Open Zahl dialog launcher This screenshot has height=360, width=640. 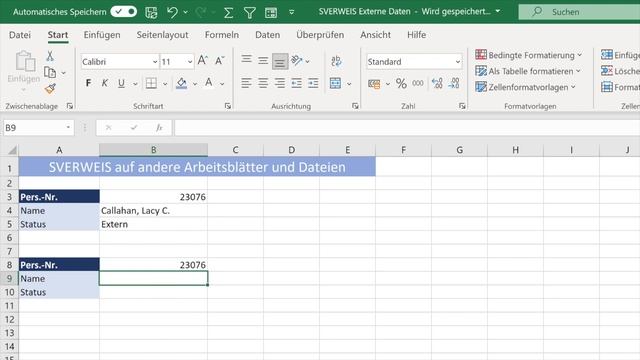click(462, 106)
